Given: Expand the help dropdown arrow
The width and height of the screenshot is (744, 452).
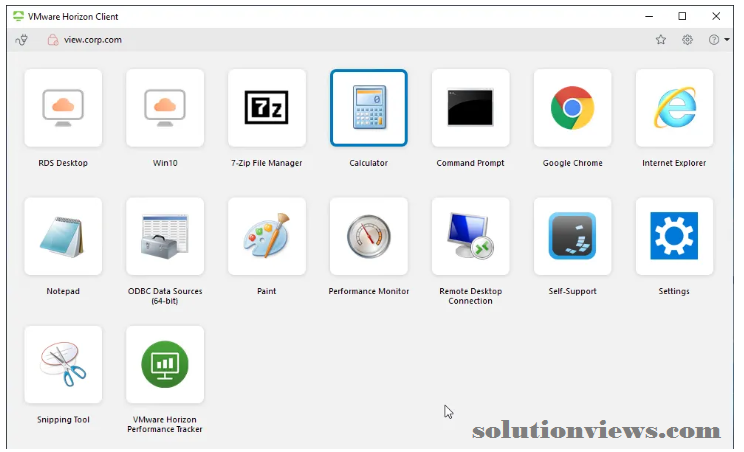Looking at the screenshot, I should click(727, 40).
